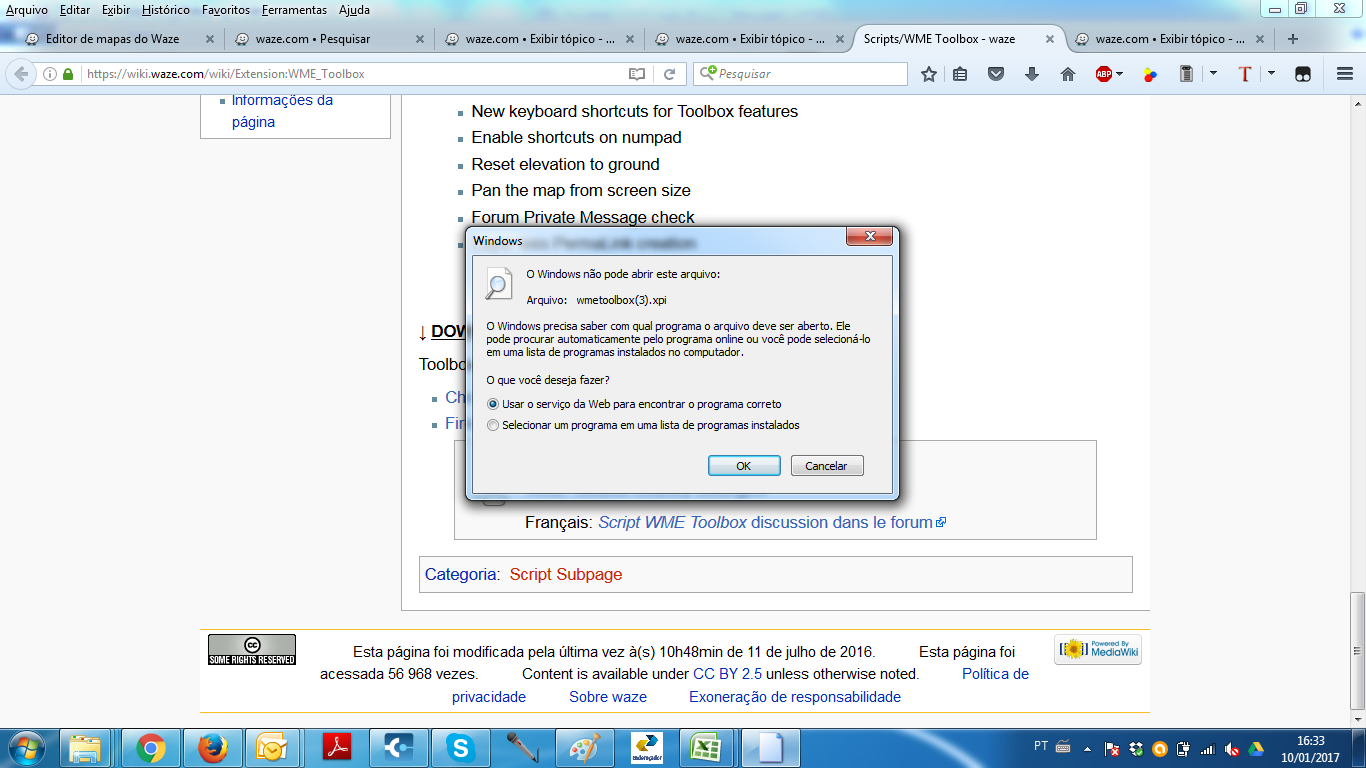The width and height of the screenshot is (1366, 768).
Task: Save page to Pocket
Action: click(x=996, y=74)
